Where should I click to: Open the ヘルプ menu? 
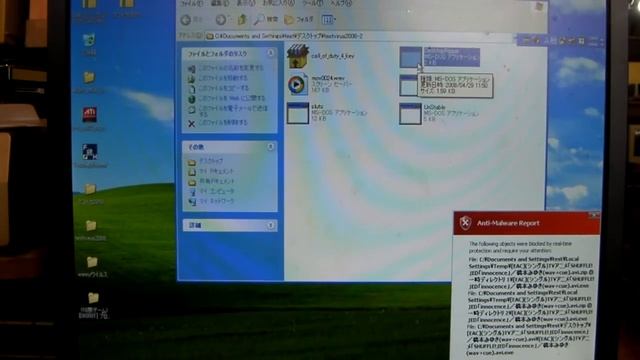pos(340,3)
